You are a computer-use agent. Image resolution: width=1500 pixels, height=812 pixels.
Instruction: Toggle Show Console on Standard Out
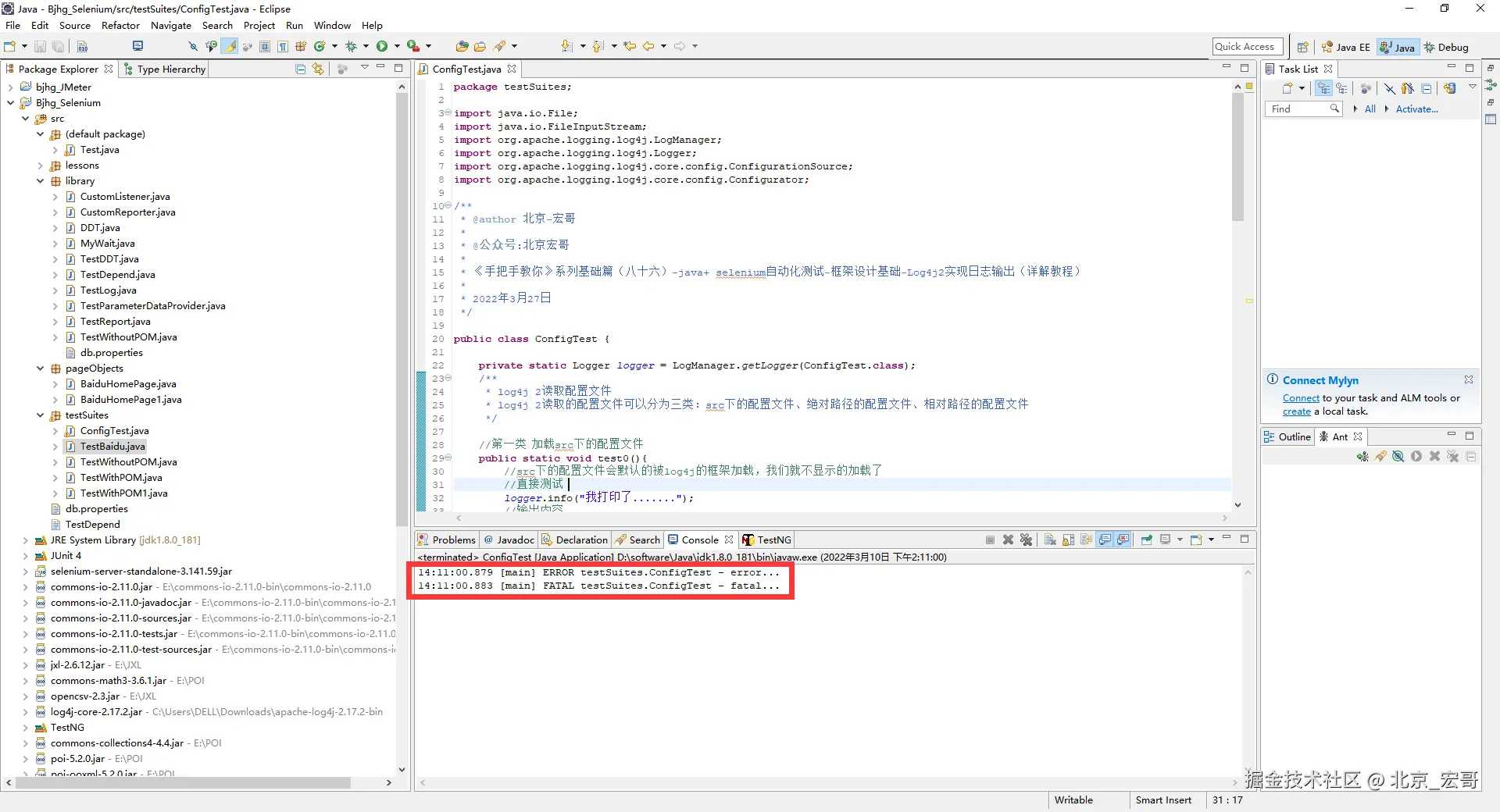coord(1105,540)
